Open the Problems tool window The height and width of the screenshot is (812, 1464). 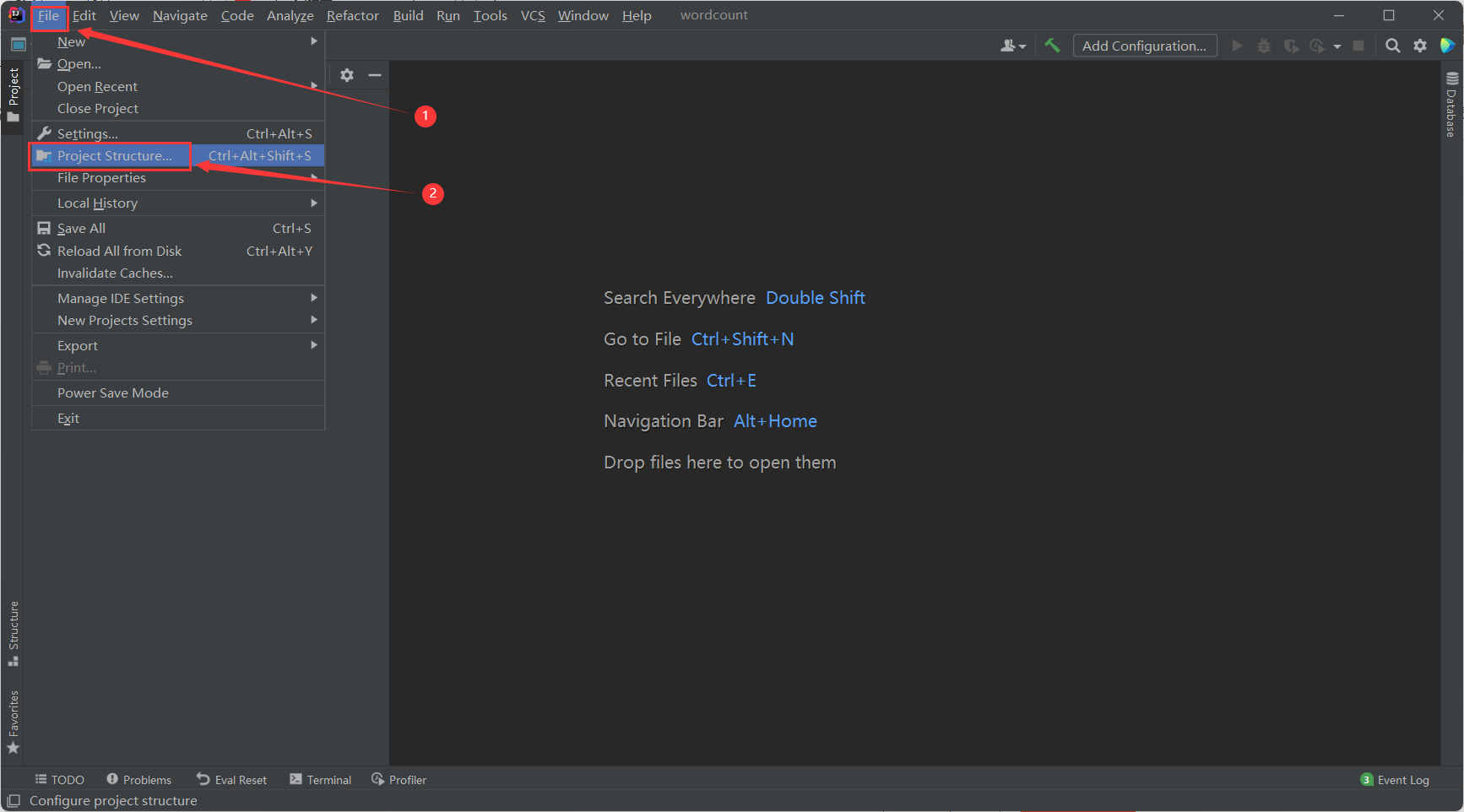tap(138, 780)
